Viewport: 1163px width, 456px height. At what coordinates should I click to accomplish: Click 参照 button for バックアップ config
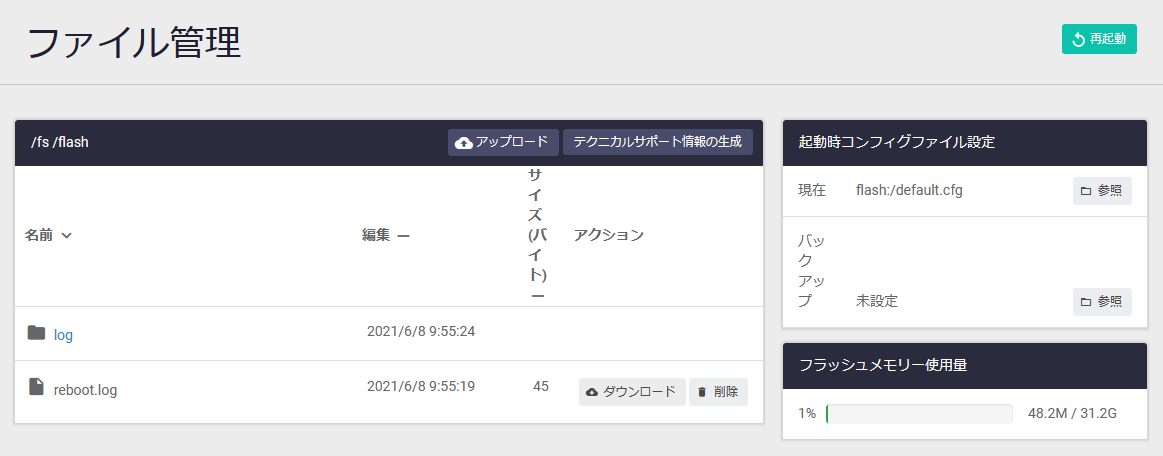pyautogui.click(x=1102, y=302)
